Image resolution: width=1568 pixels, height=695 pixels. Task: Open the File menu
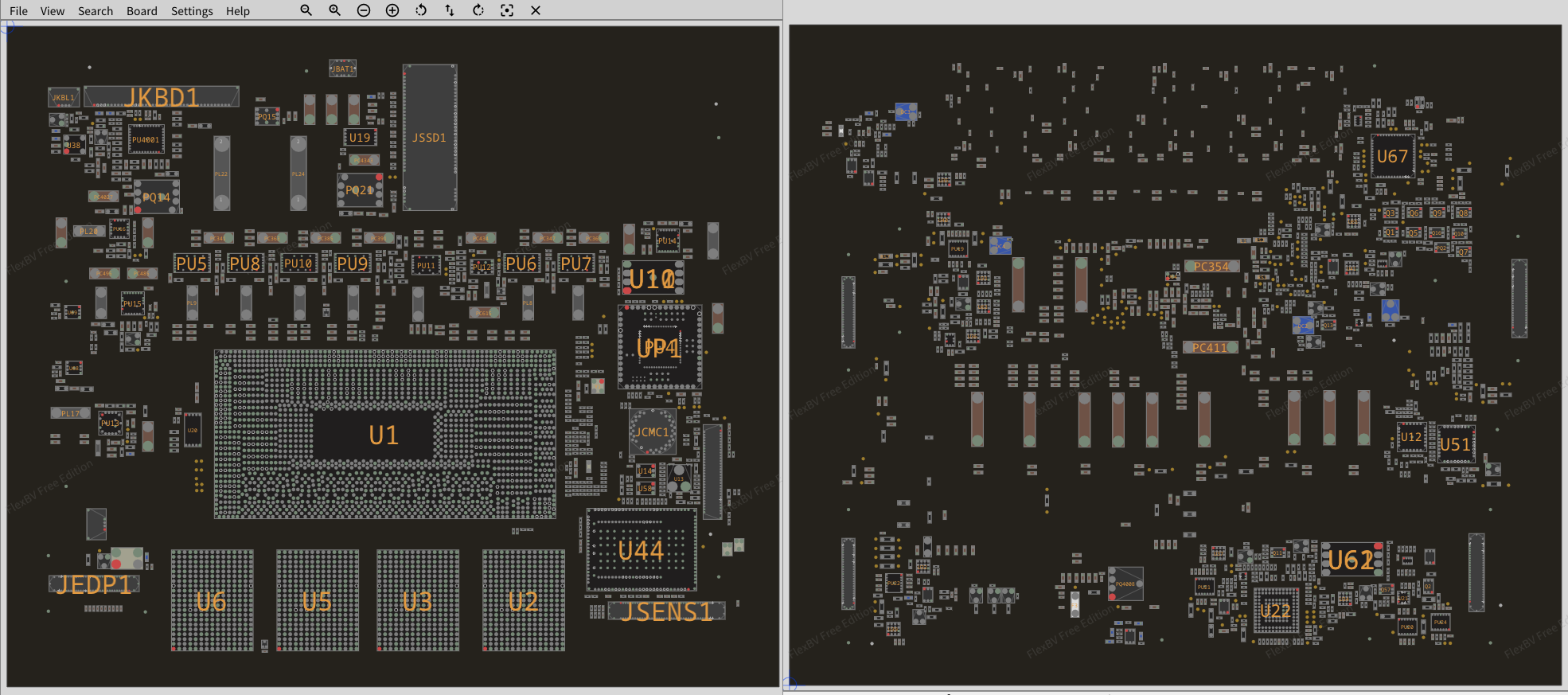click(18, 11)
